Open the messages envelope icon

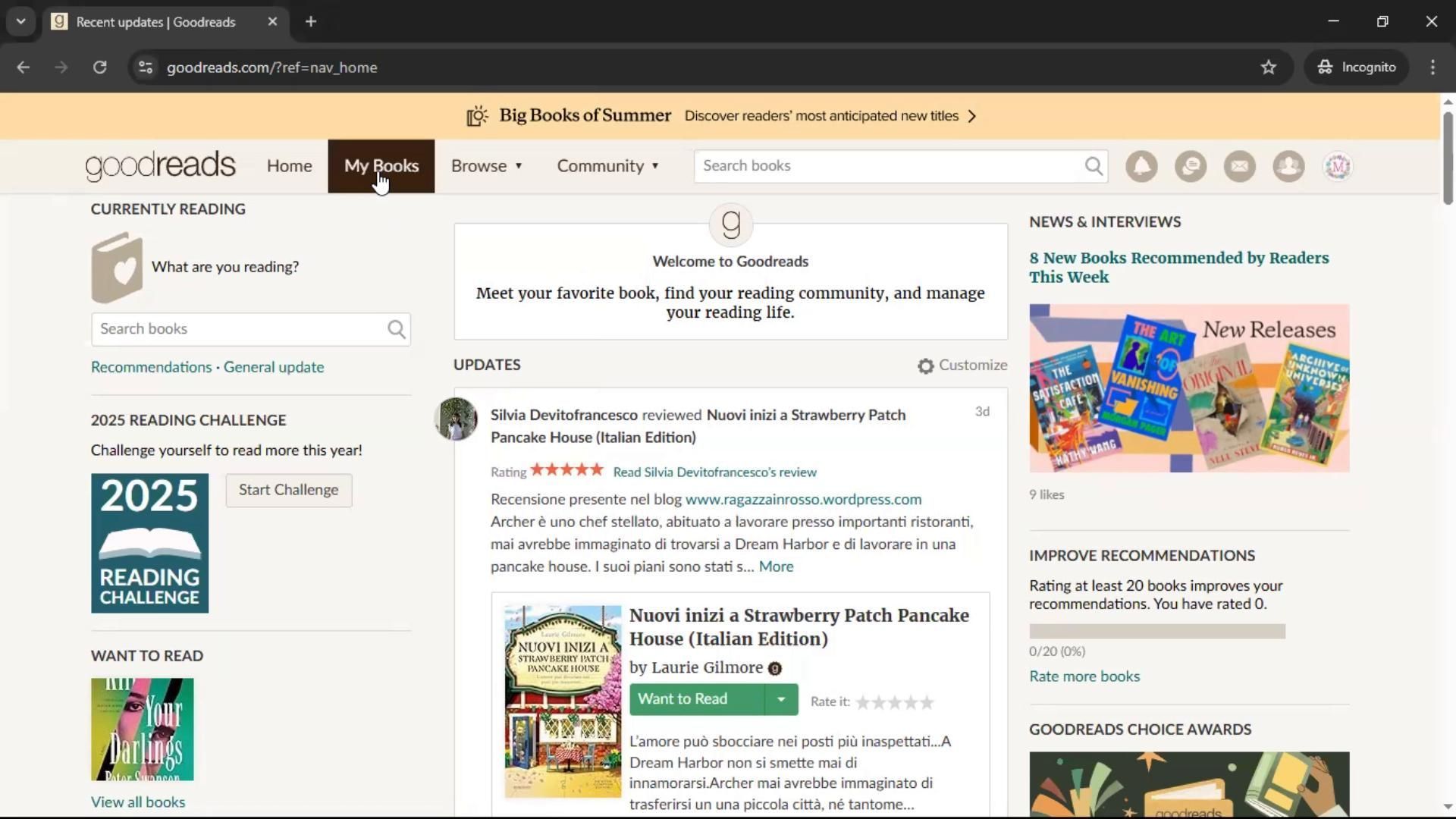pyautogui.click(x=1240, y=166)
